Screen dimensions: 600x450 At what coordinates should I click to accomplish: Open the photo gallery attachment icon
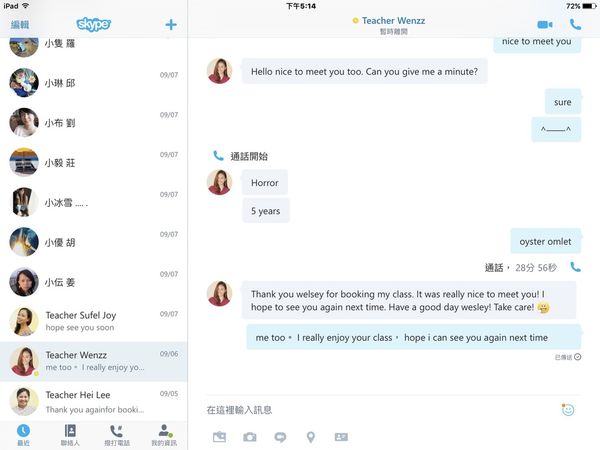(219, 437)
